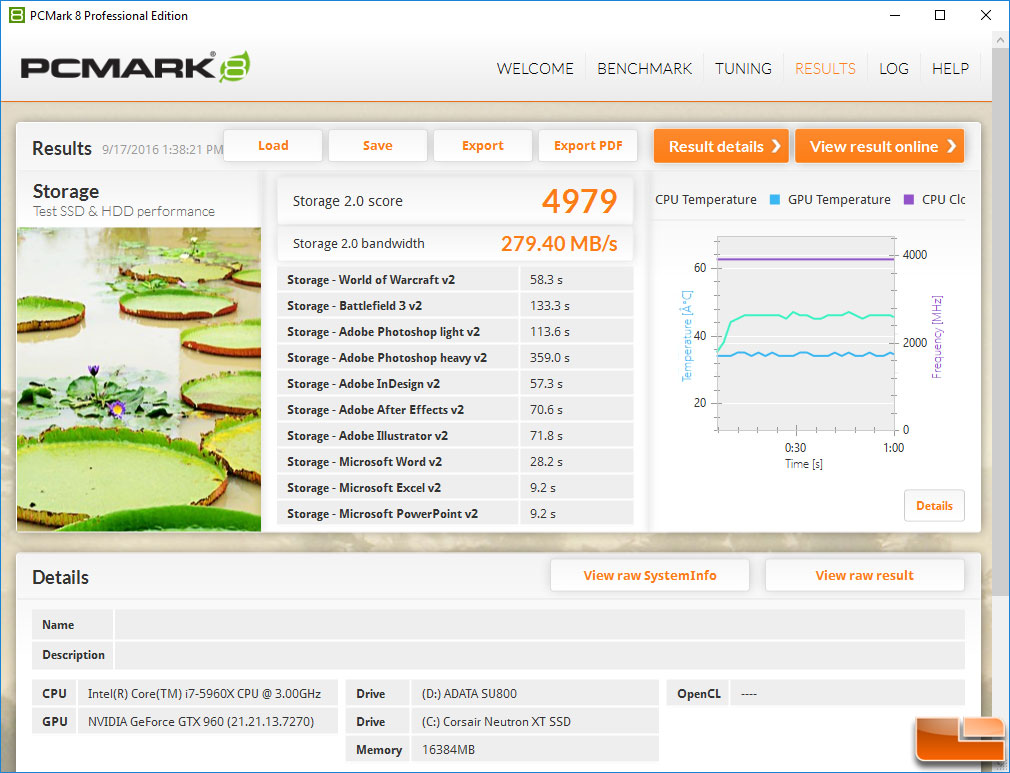This screenshot has height=773, width=1010.
Task: Click the ADATA SU800 drive entry
Action: (x=535, y=694)
